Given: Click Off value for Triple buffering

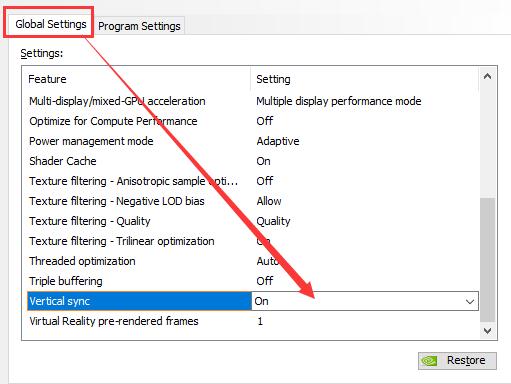Looking at the screenshot, I should coord(265,281).
